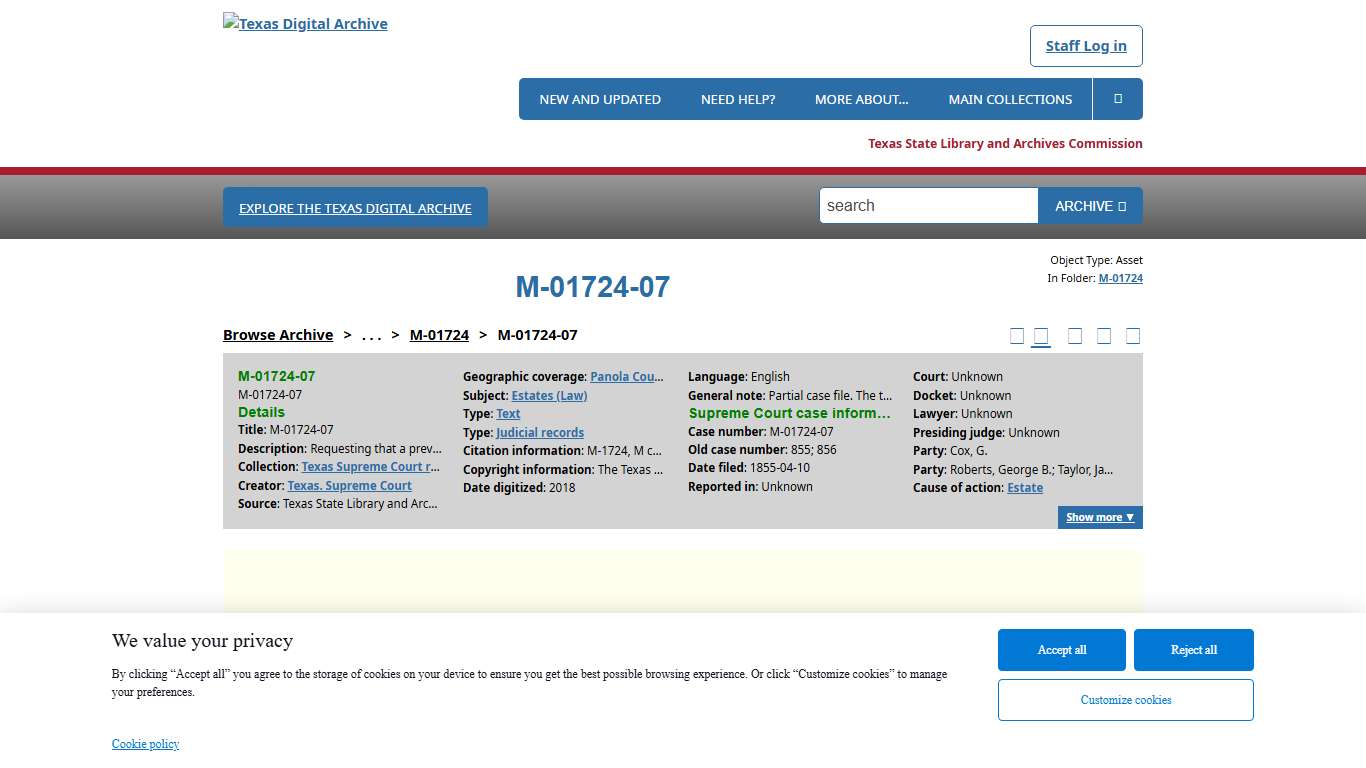Go to Browse Archive in the breadcrumb
This screenshot has height=768, width=1366.
(x=278, y=335)
